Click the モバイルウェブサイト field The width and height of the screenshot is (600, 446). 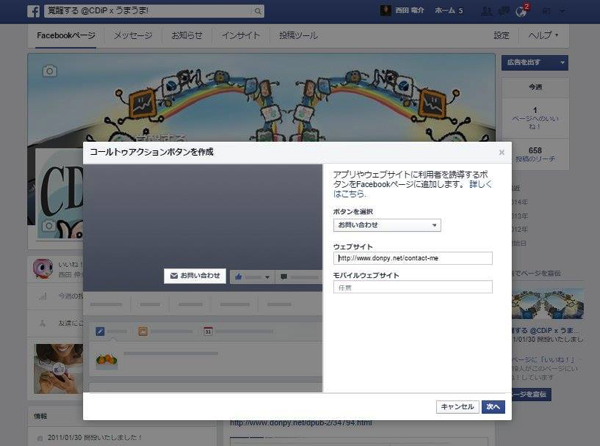pos(412,287)
